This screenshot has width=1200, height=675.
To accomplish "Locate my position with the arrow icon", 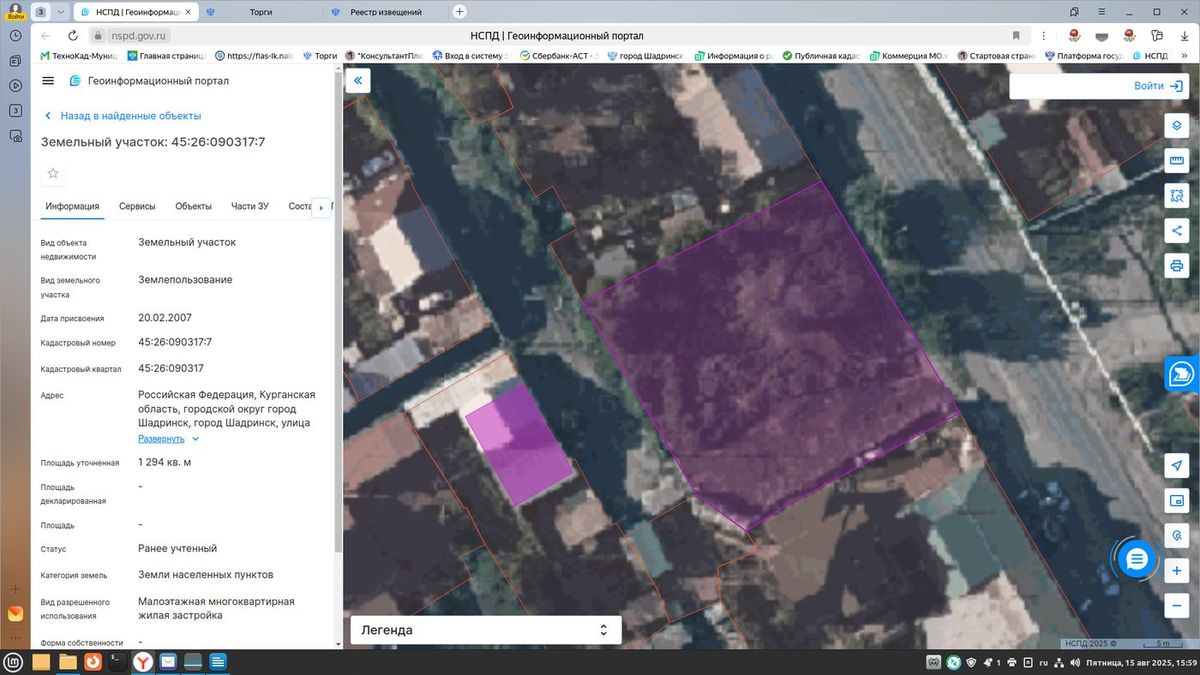I will point(1177,466).
